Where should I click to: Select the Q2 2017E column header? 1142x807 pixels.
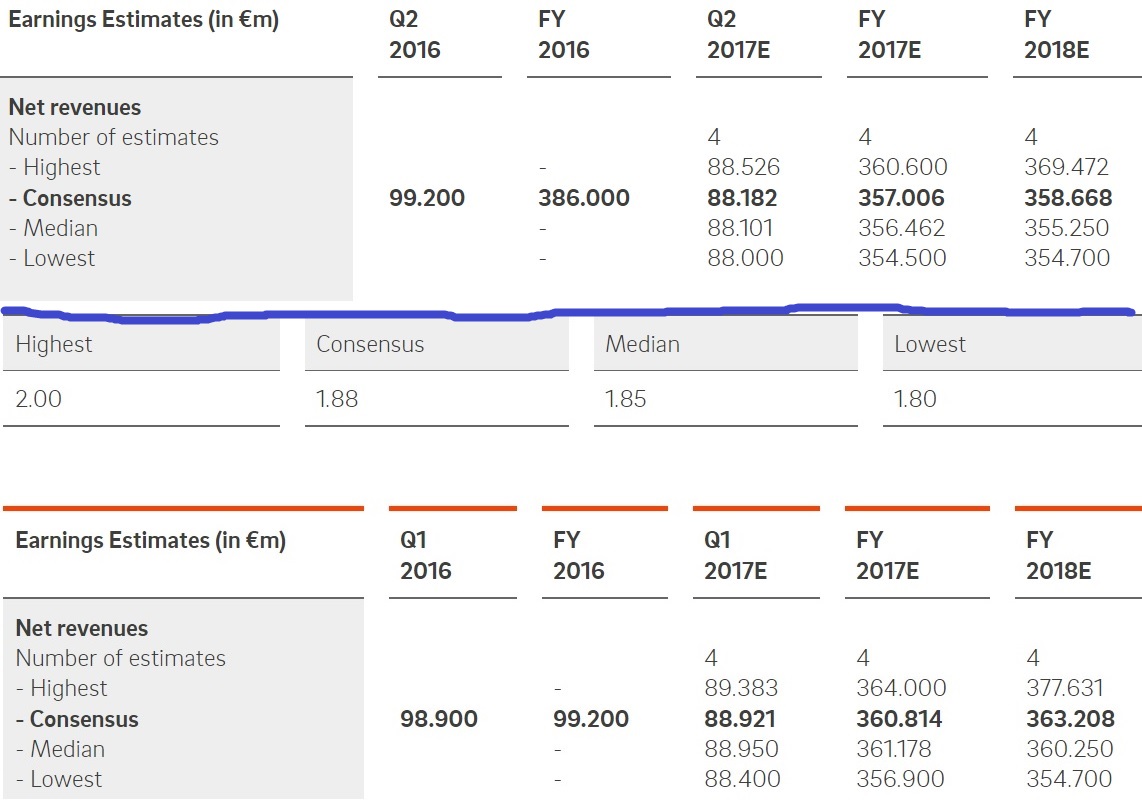738,35
